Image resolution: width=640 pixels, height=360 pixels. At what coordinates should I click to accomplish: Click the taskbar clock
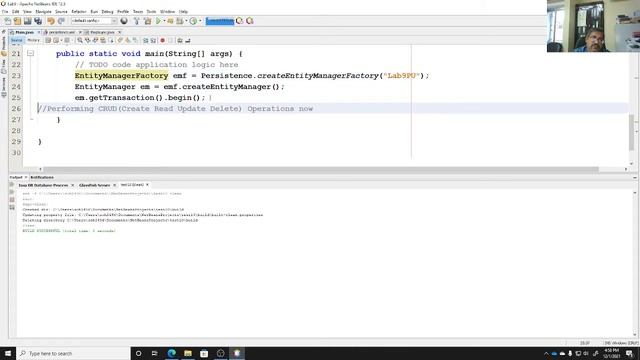611,353
